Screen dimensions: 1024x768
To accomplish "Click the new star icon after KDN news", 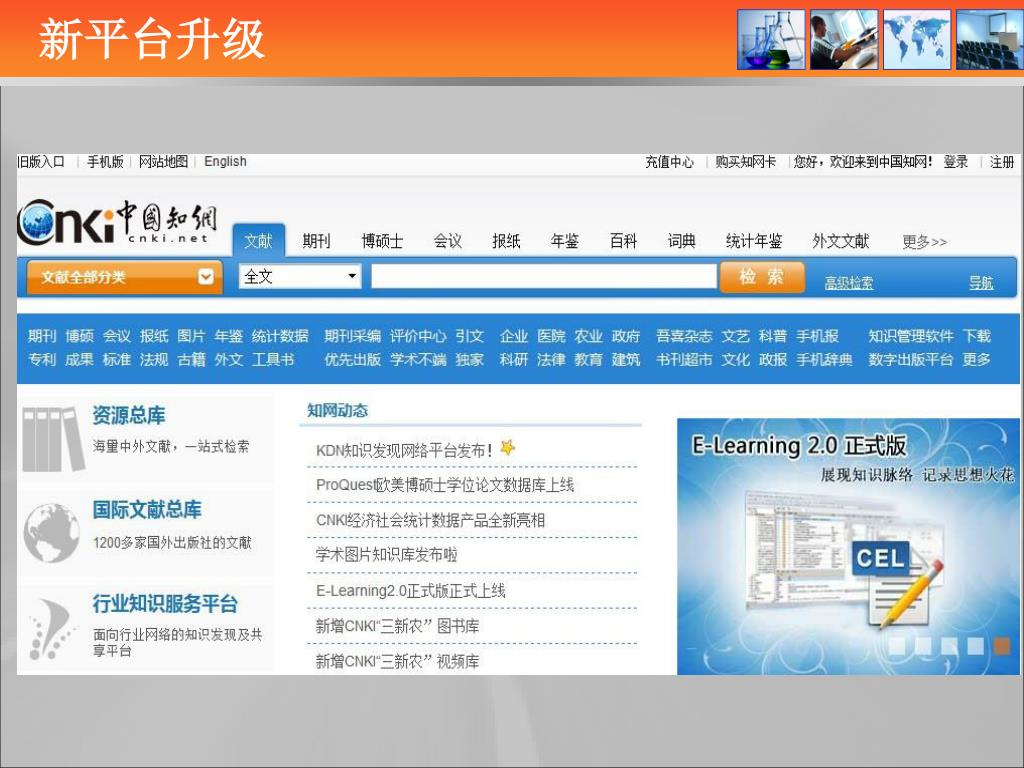I will (507, 448).
